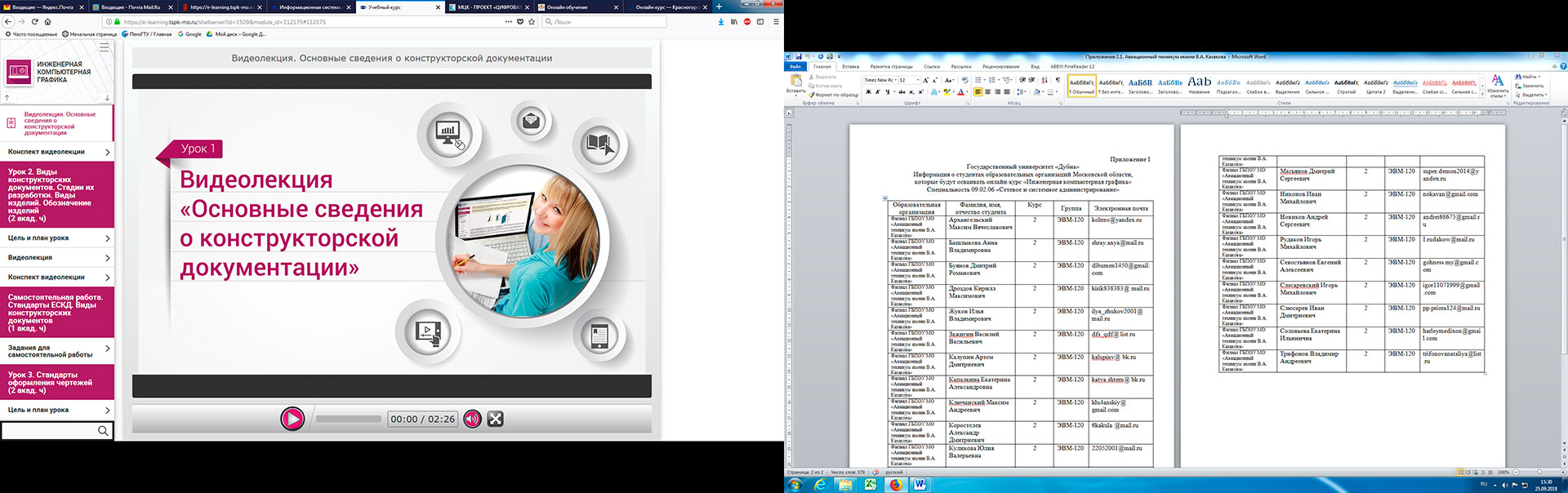The width and height of the screenshot is (1568, 493).
Task: Switch to Word Рецензирование tab
Action: pyautogui.click(x=1001, y=67)
